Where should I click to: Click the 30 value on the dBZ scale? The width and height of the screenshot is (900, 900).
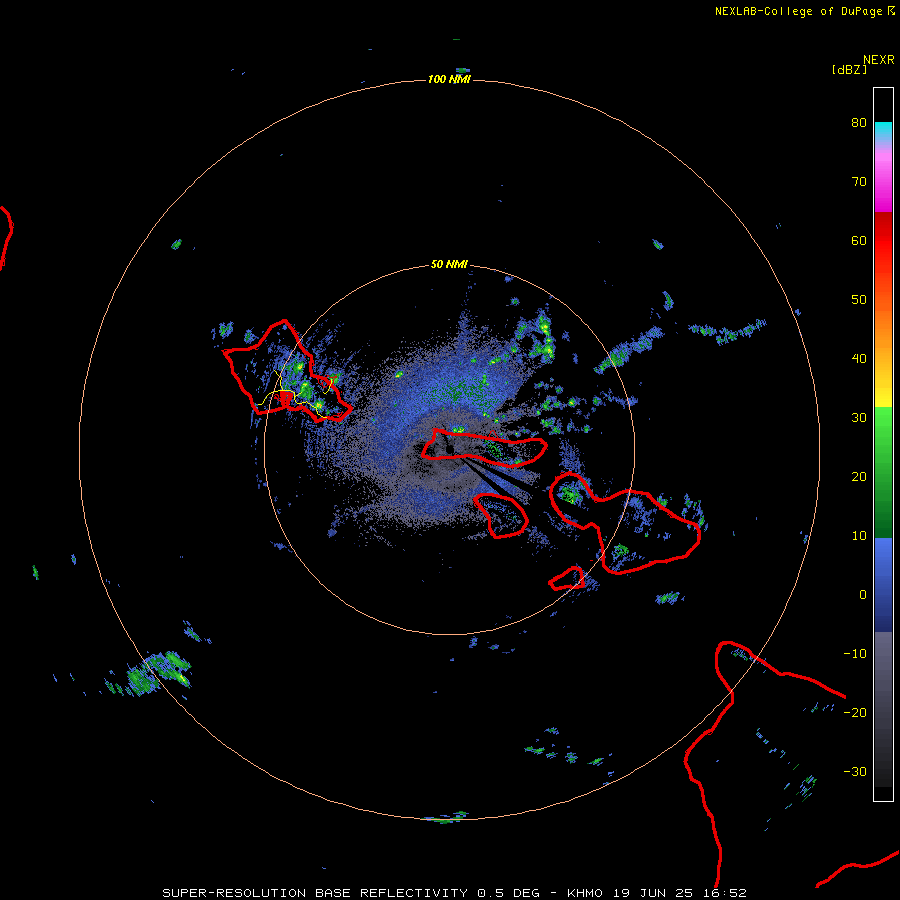[859, 418]
